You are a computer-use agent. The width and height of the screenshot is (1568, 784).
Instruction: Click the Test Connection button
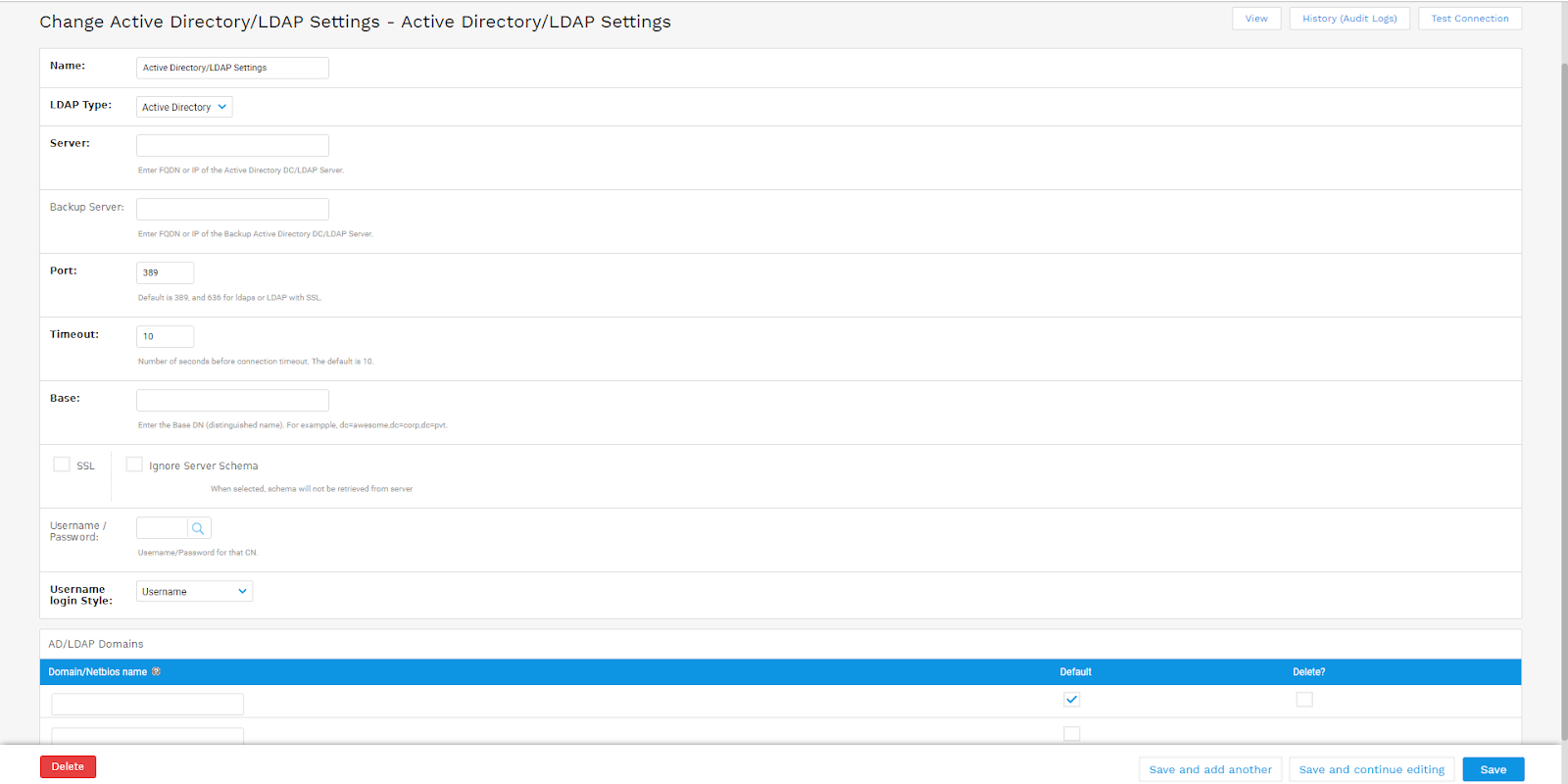coord(1469,19)
